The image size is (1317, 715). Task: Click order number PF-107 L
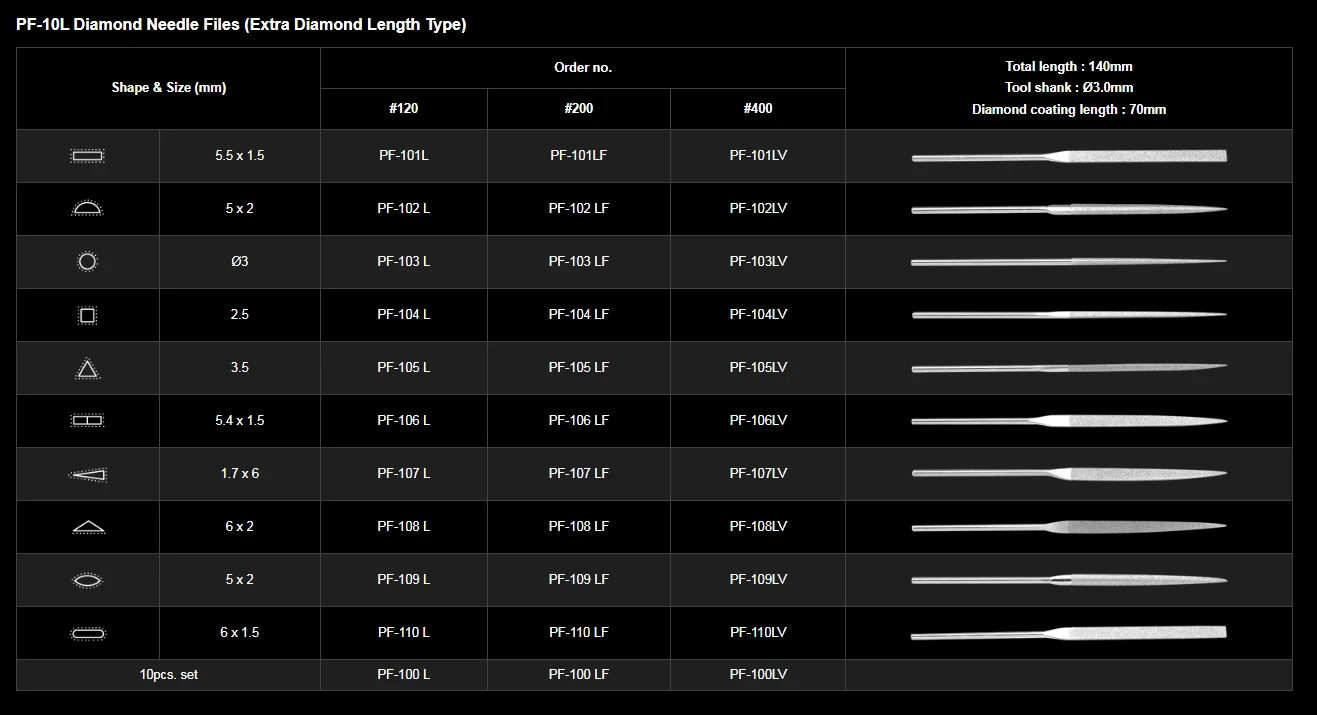tap(403, 474)
